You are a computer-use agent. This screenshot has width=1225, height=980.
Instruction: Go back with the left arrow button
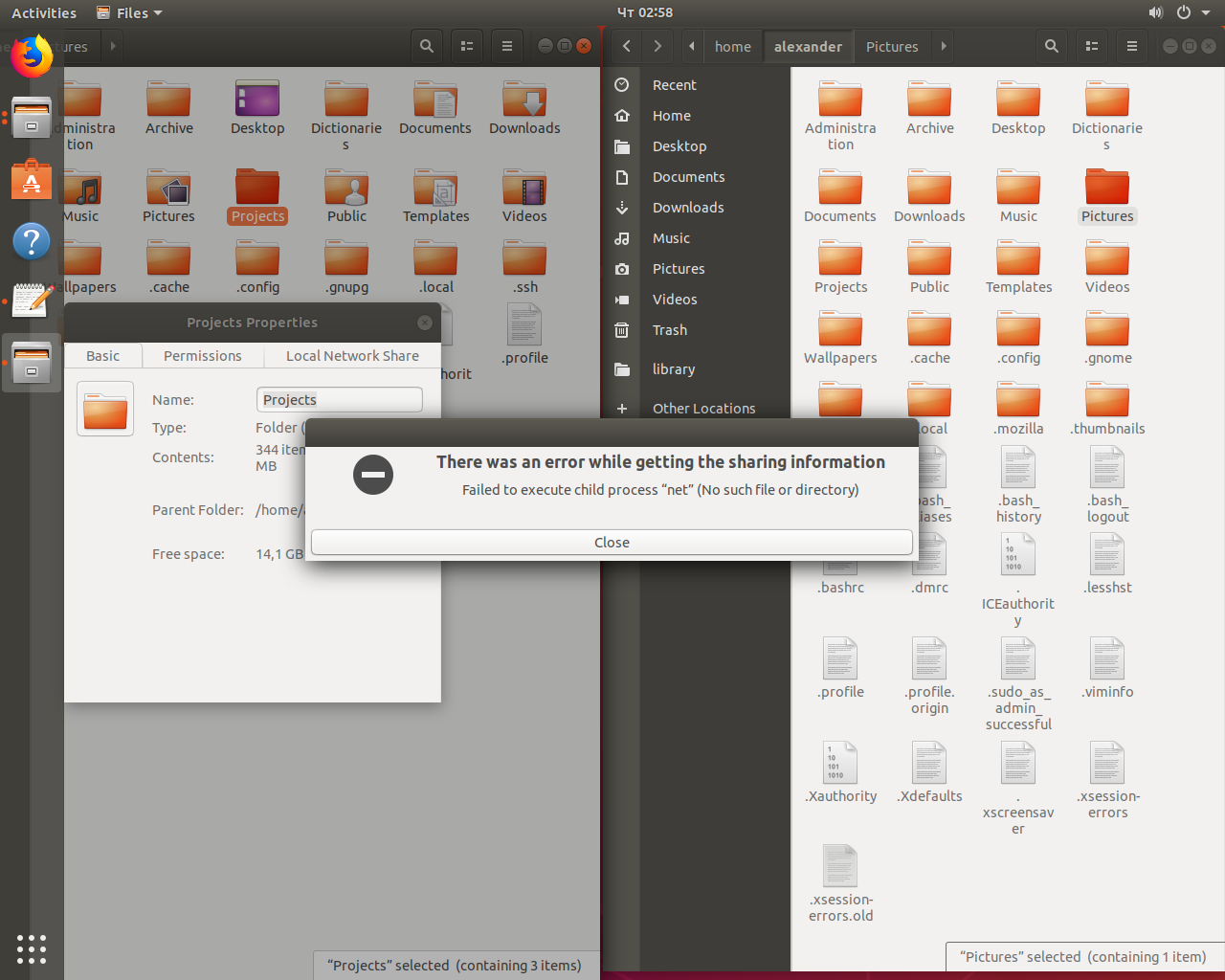[626, 46]
